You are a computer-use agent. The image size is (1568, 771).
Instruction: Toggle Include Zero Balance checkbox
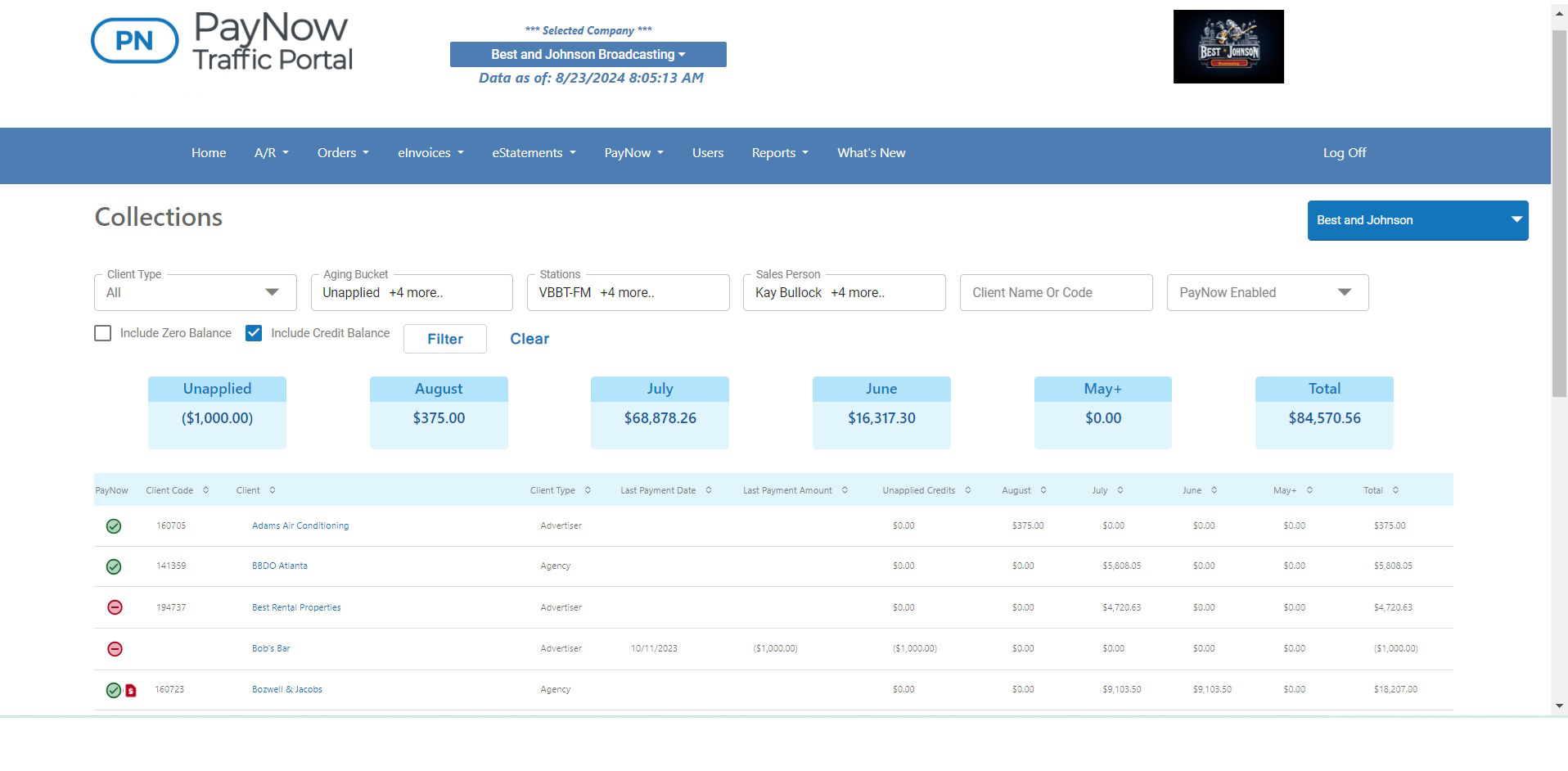102,333
